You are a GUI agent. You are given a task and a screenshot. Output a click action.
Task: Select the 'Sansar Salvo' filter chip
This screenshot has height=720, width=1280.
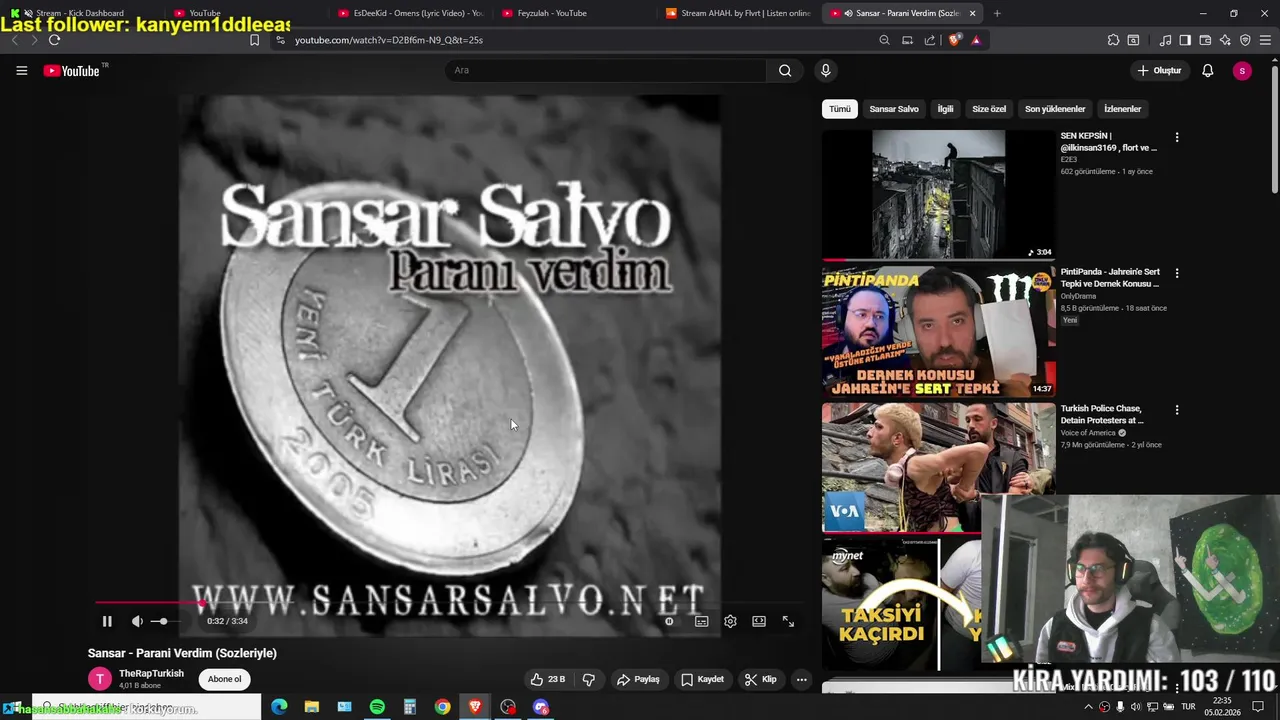click(x=894, y=109)
